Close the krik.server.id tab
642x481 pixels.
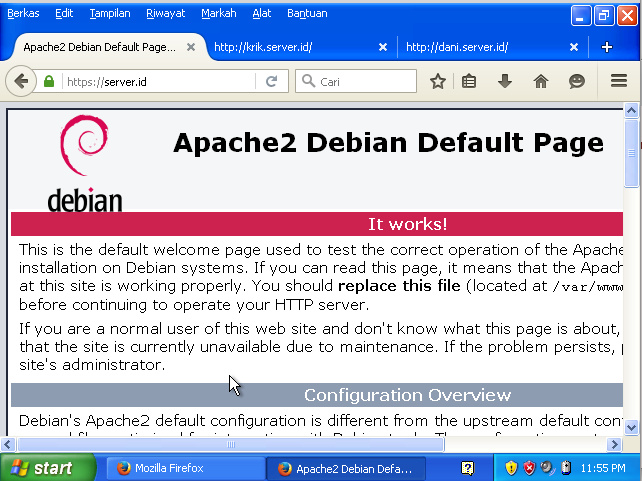382,47
